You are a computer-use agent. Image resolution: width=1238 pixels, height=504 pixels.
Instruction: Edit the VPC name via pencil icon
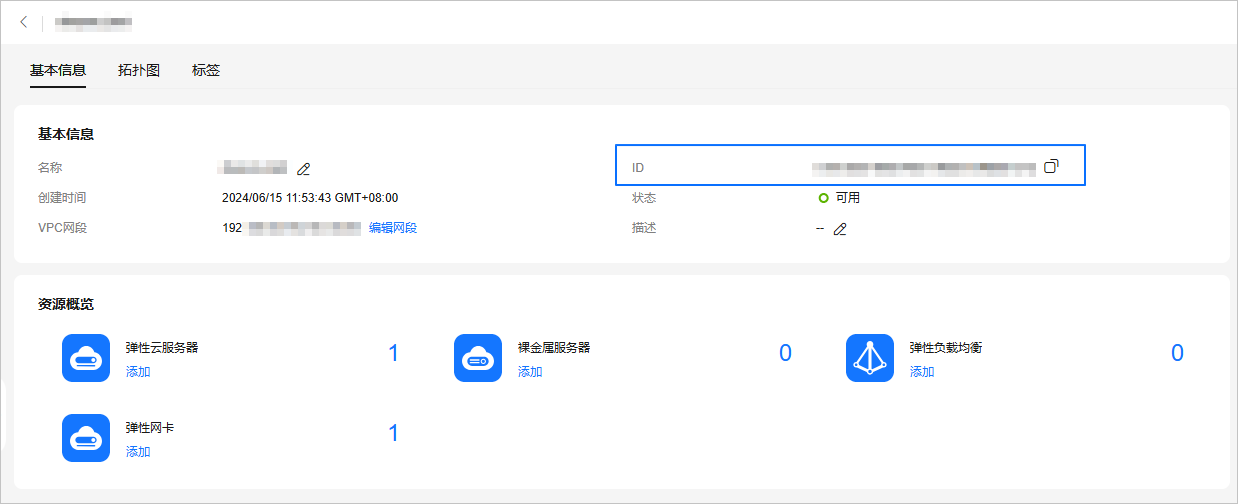303,169
